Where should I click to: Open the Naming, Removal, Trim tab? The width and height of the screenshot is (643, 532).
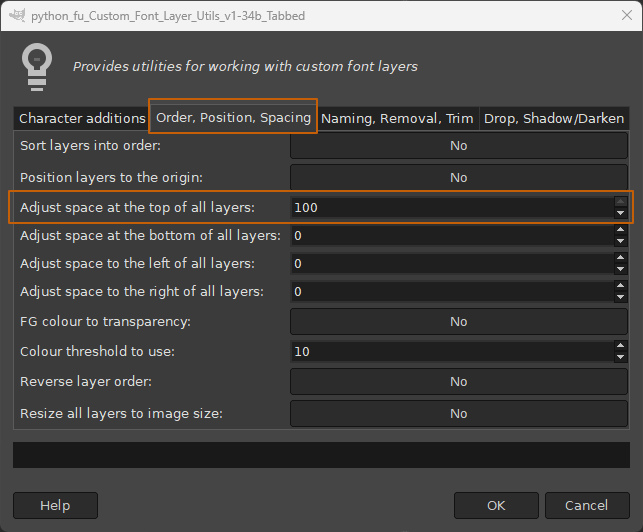coord(397,119)
